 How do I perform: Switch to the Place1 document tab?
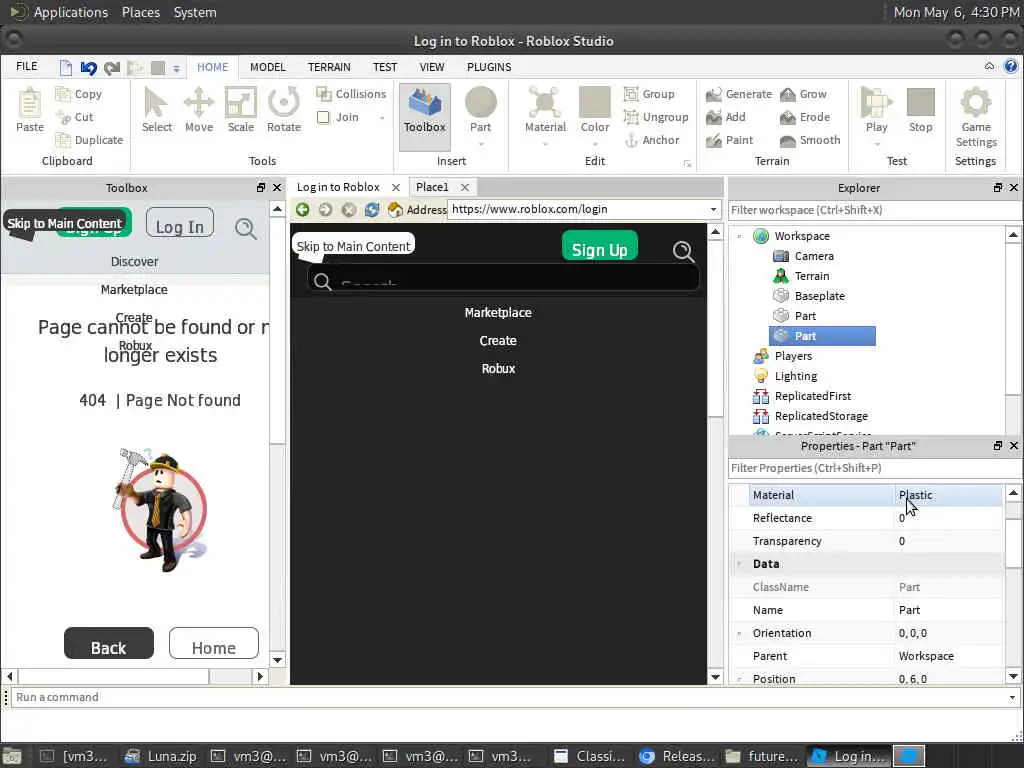click(432, 187)
